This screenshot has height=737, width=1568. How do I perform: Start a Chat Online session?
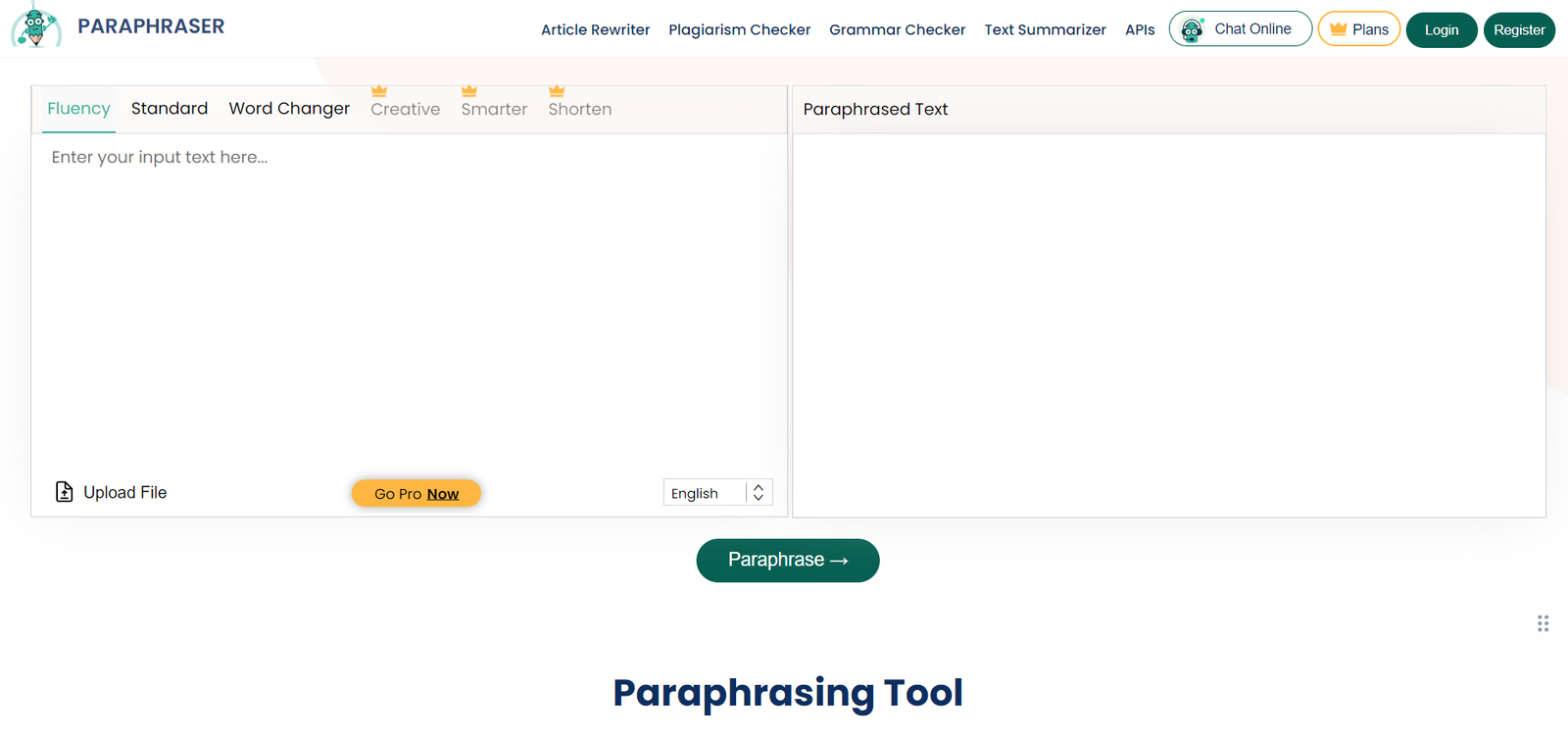1241,29
